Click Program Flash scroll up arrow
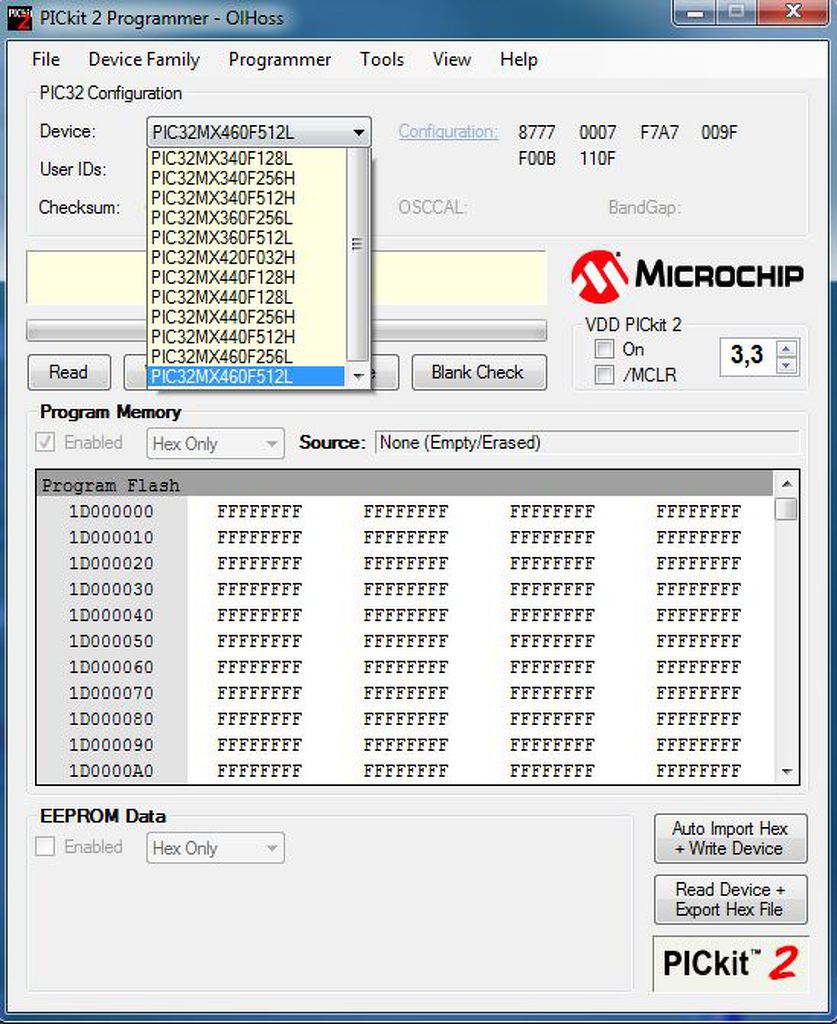837x1024 pixels. [787, 484]
